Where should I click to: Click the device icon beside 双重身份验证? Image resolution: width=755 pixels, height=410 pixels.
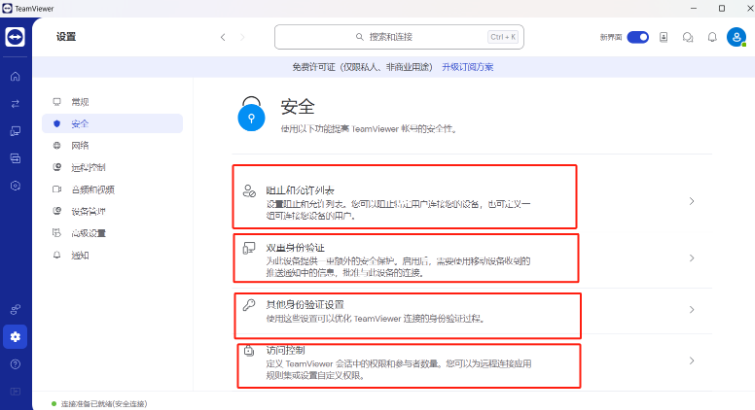click(x=249, y=248)
